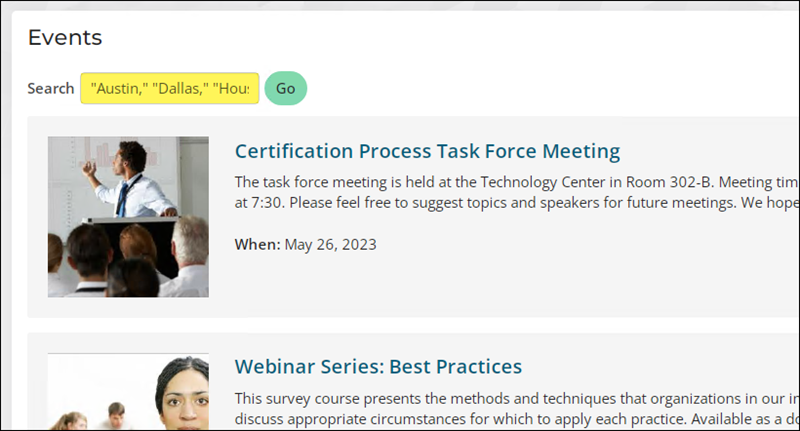The width and height of the screenshot is (800, 431).
Task: Click the Search label beside the field
Action: (51, 88)
